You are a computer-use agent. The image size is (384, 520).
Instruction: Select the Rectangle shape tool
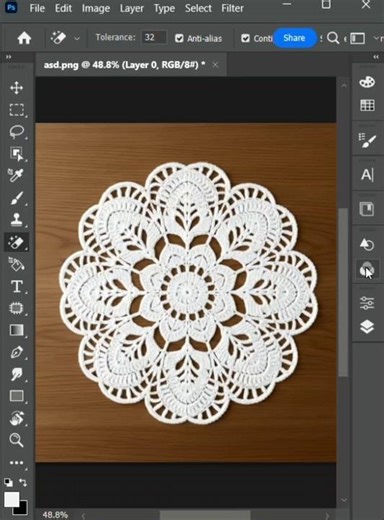pyautogui.click(x=16, y=396)
